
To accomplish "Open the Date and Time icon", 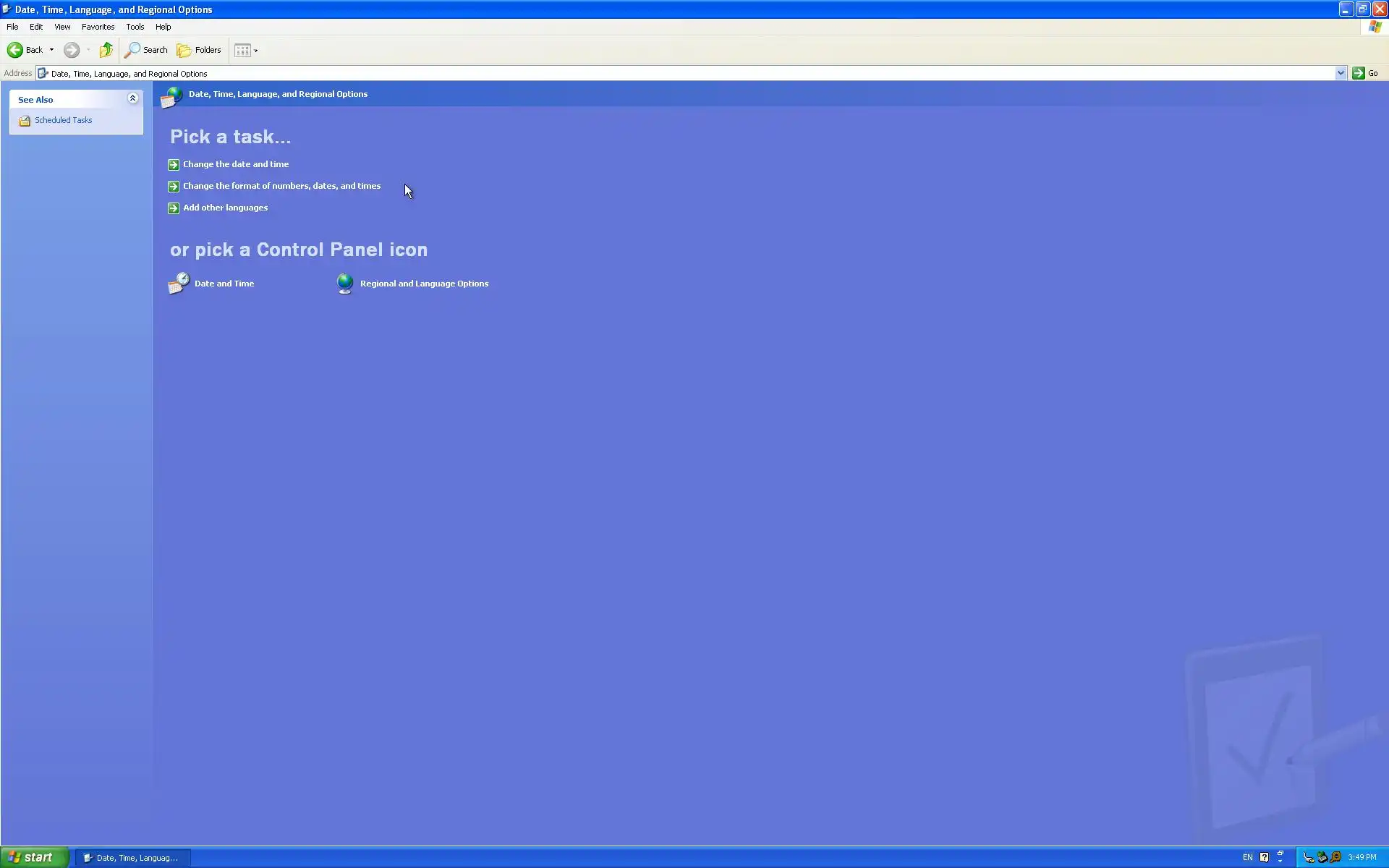I will [x=179, y=284].
